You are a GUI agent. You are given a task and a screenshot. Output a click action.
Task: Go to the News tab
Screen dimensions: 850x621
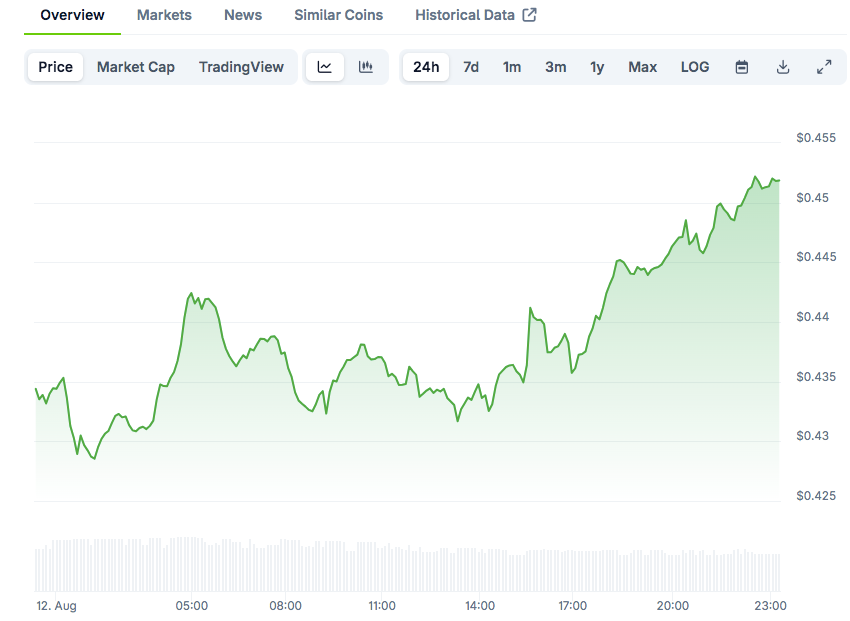pos(243,15)
